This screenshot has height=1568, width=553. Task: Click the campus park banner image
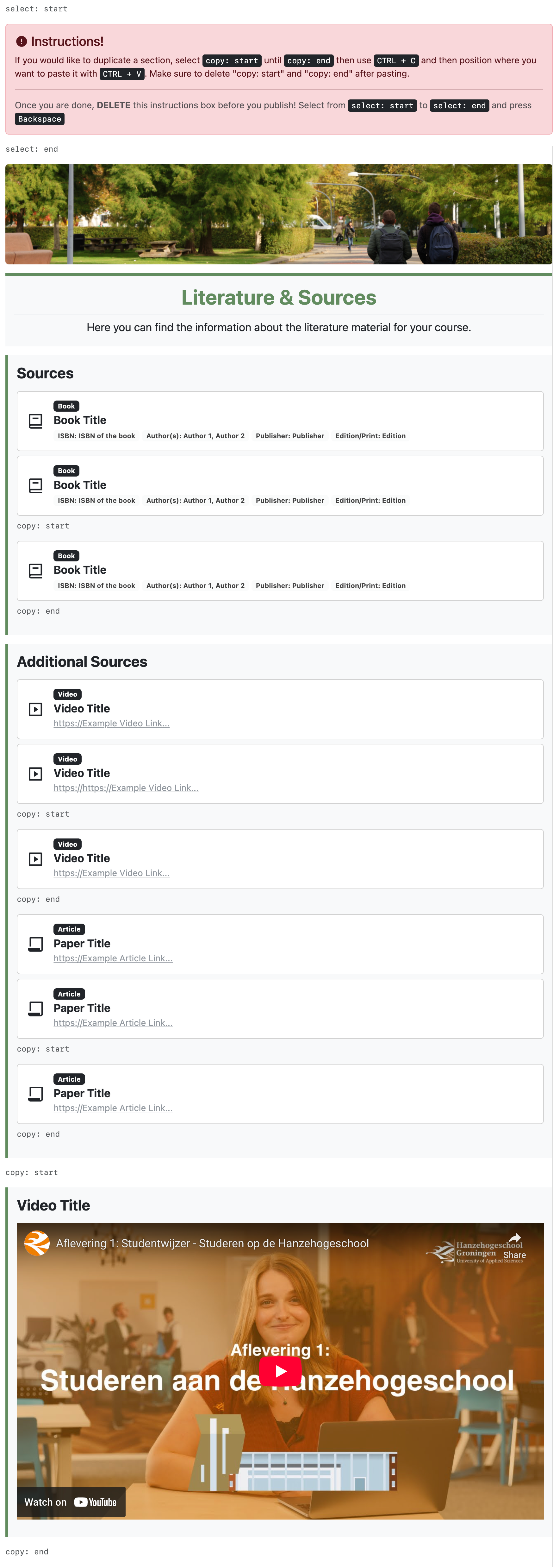coord(279,214)
